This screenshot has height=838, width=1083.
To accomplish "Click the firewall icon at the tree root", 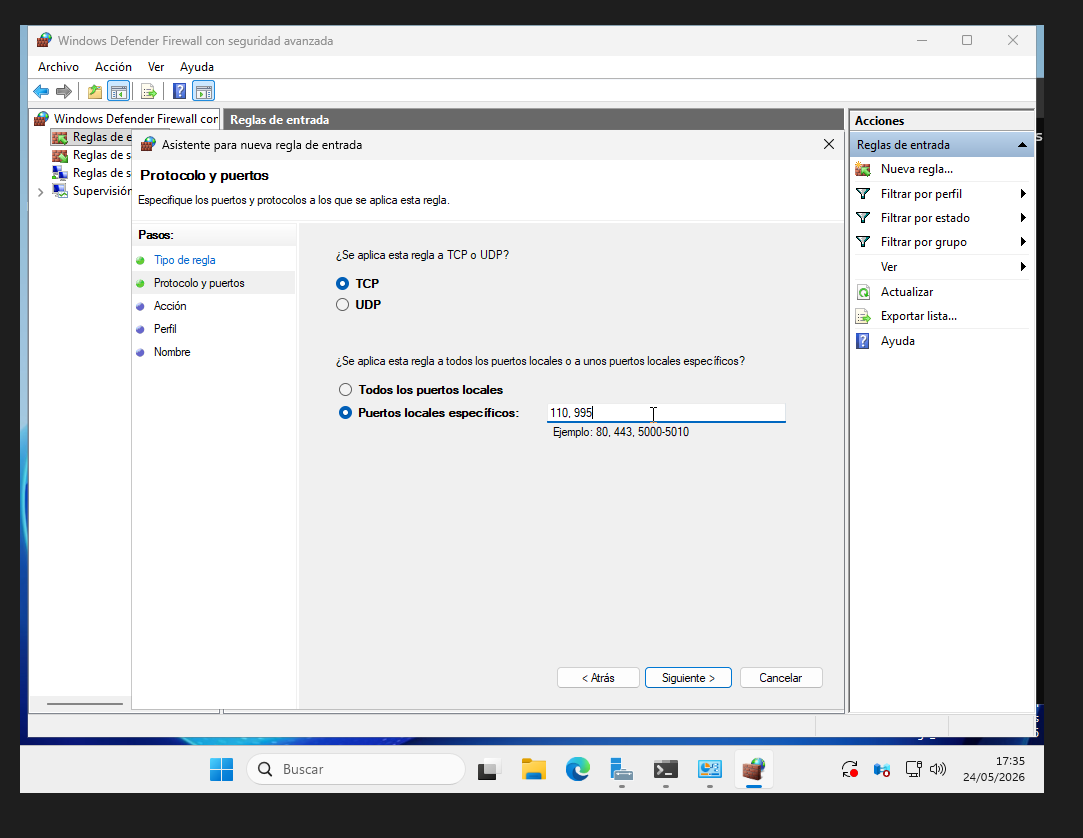I will click(42, 119).
